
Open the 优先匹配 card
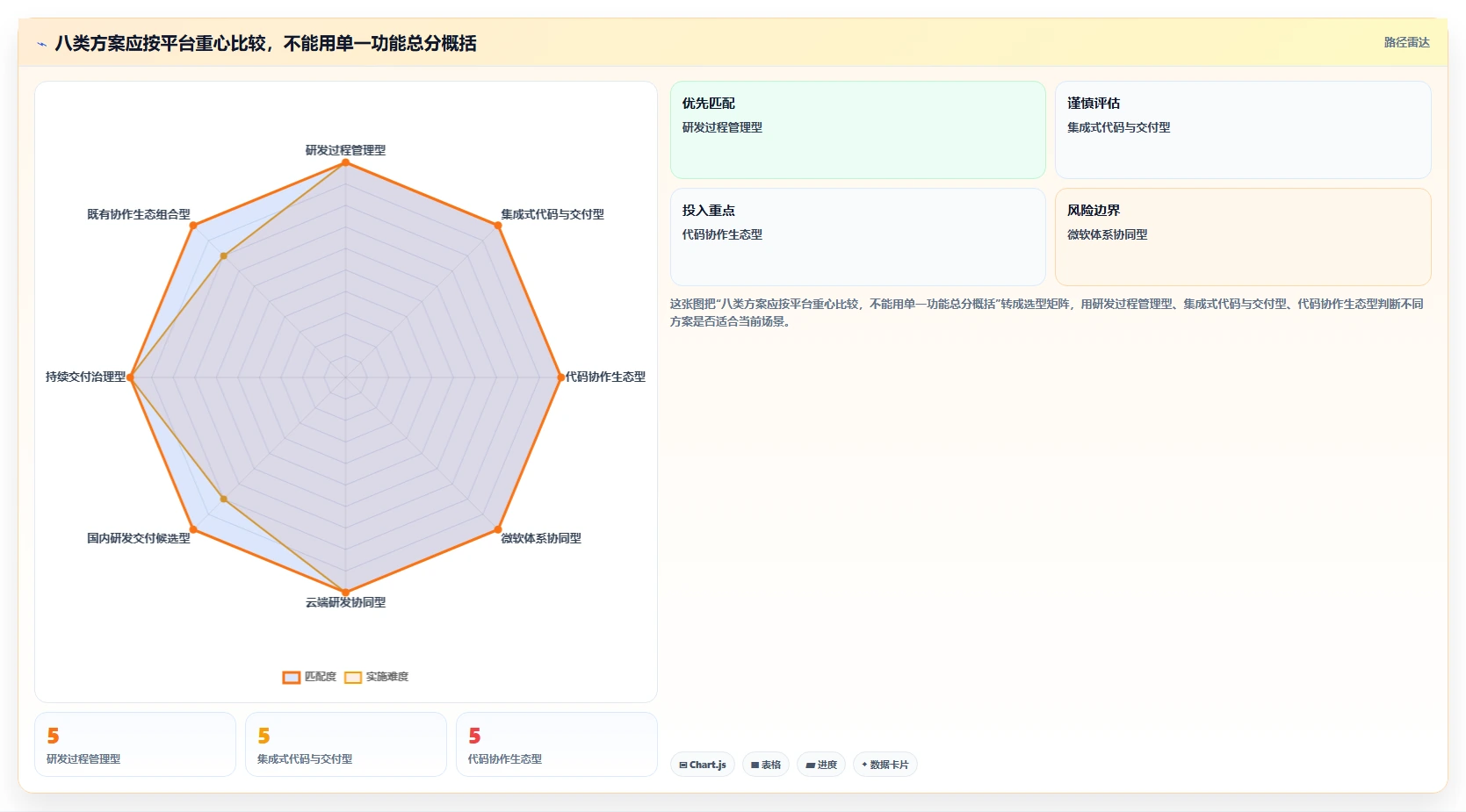(858, 130)
